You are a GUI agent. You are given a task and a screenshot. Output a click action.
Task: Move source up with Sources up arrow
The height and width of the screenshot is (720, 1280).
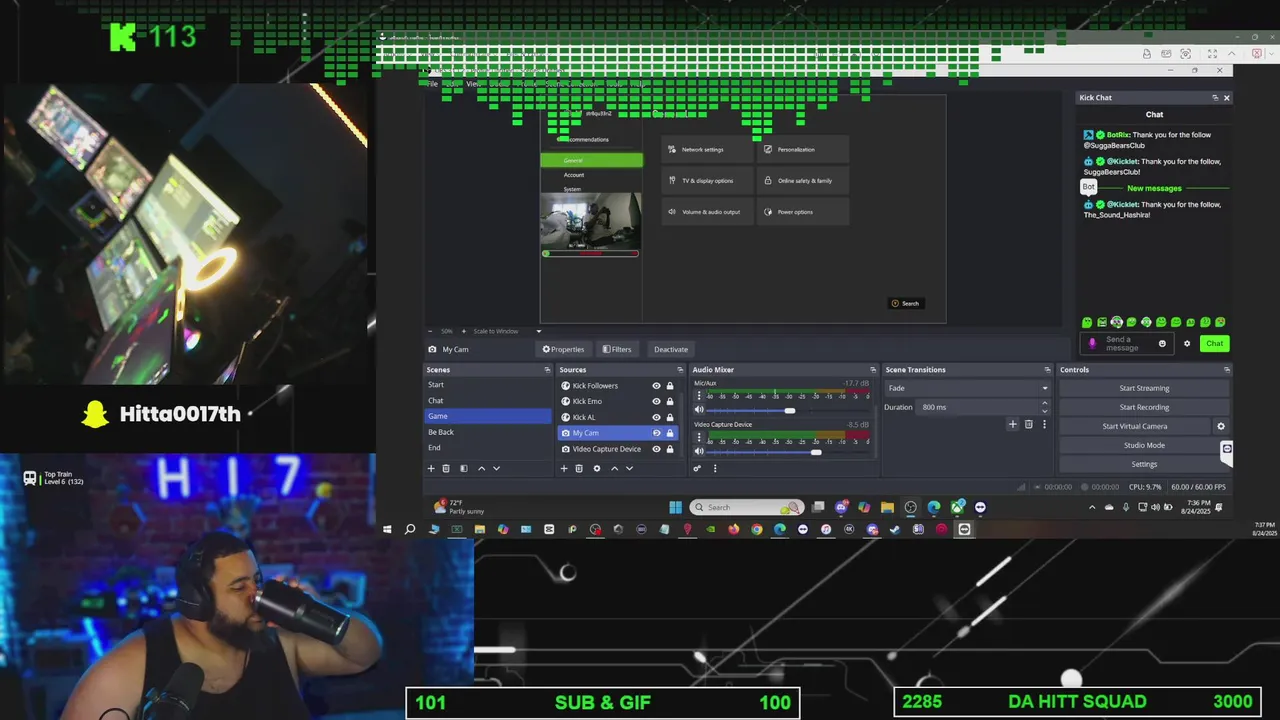[x=614, y=468]
